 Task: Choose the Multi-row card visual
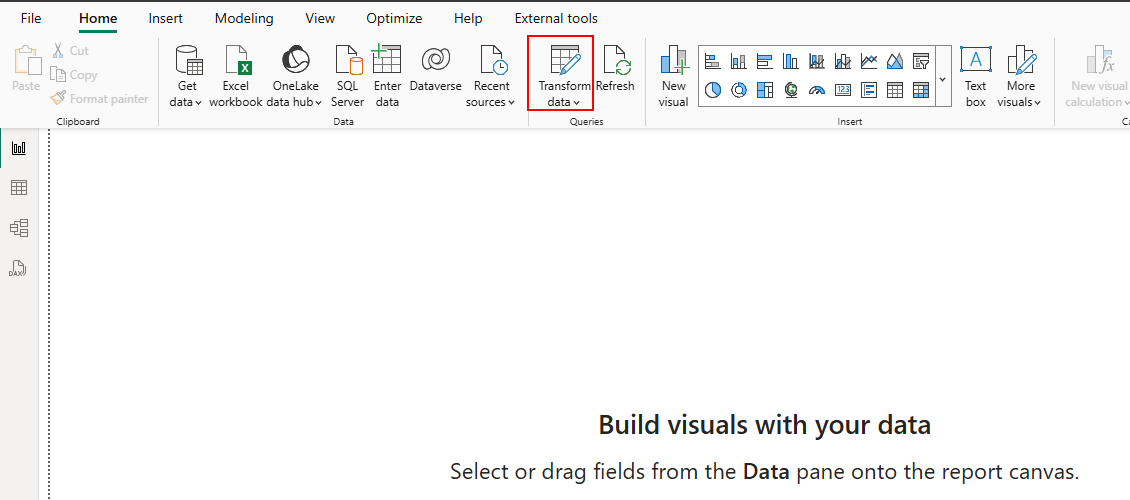(x=868, y=90)
